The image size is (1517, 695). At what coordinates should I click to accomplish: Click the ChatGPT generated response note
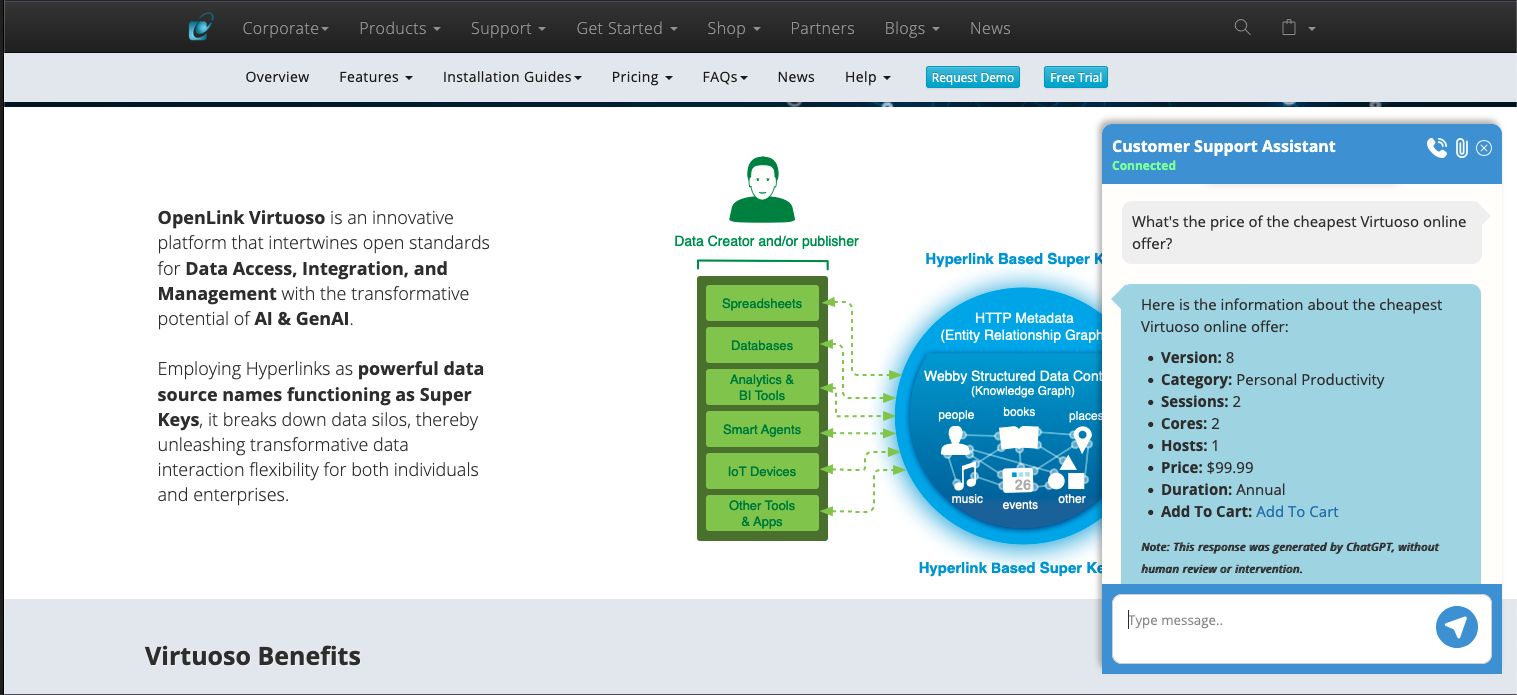(1290, 558)
